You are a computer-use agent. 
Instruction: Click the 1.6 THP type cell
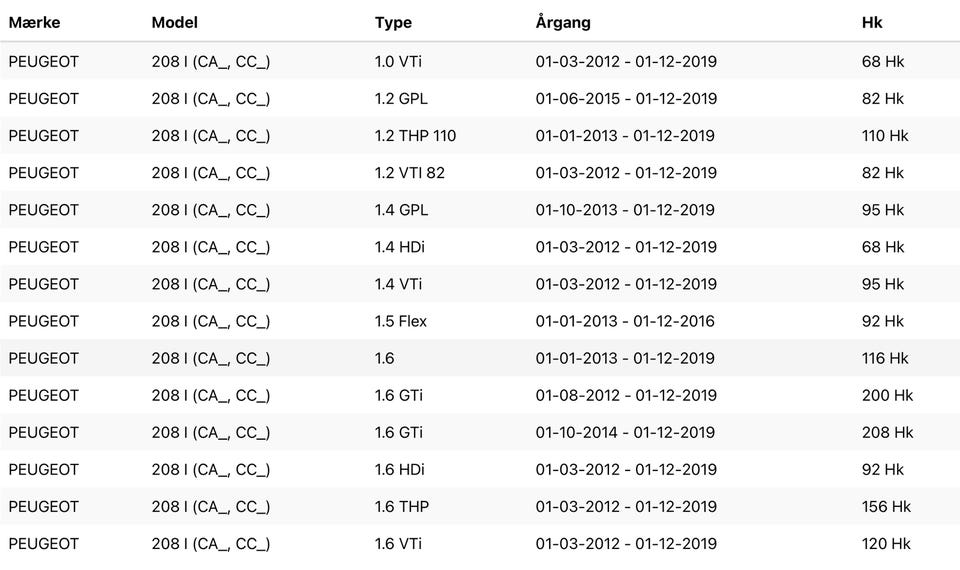click(x=402, y=507)
